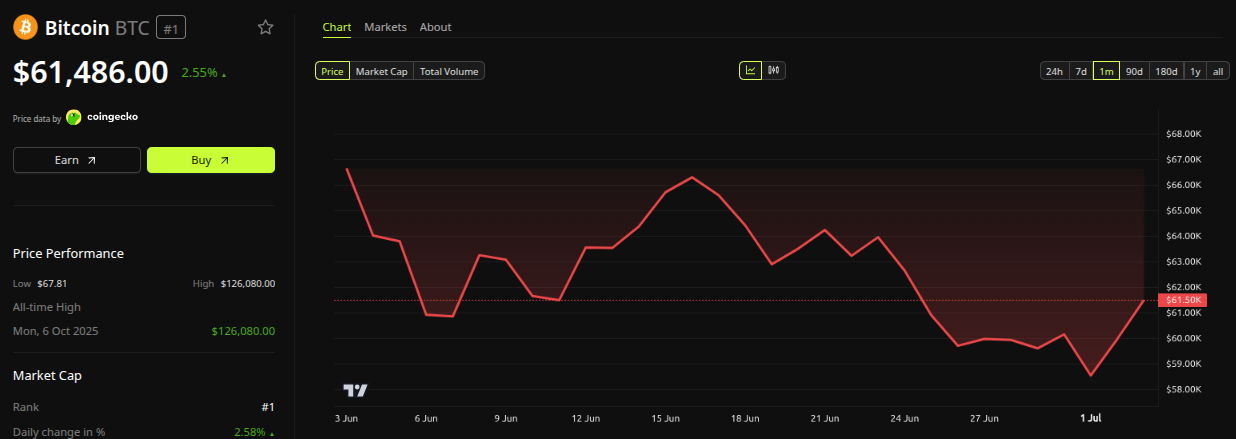Click the Price Performance heading
Image resolution: width=1236 pixels, height=439 pixels.
coord(68,254)
